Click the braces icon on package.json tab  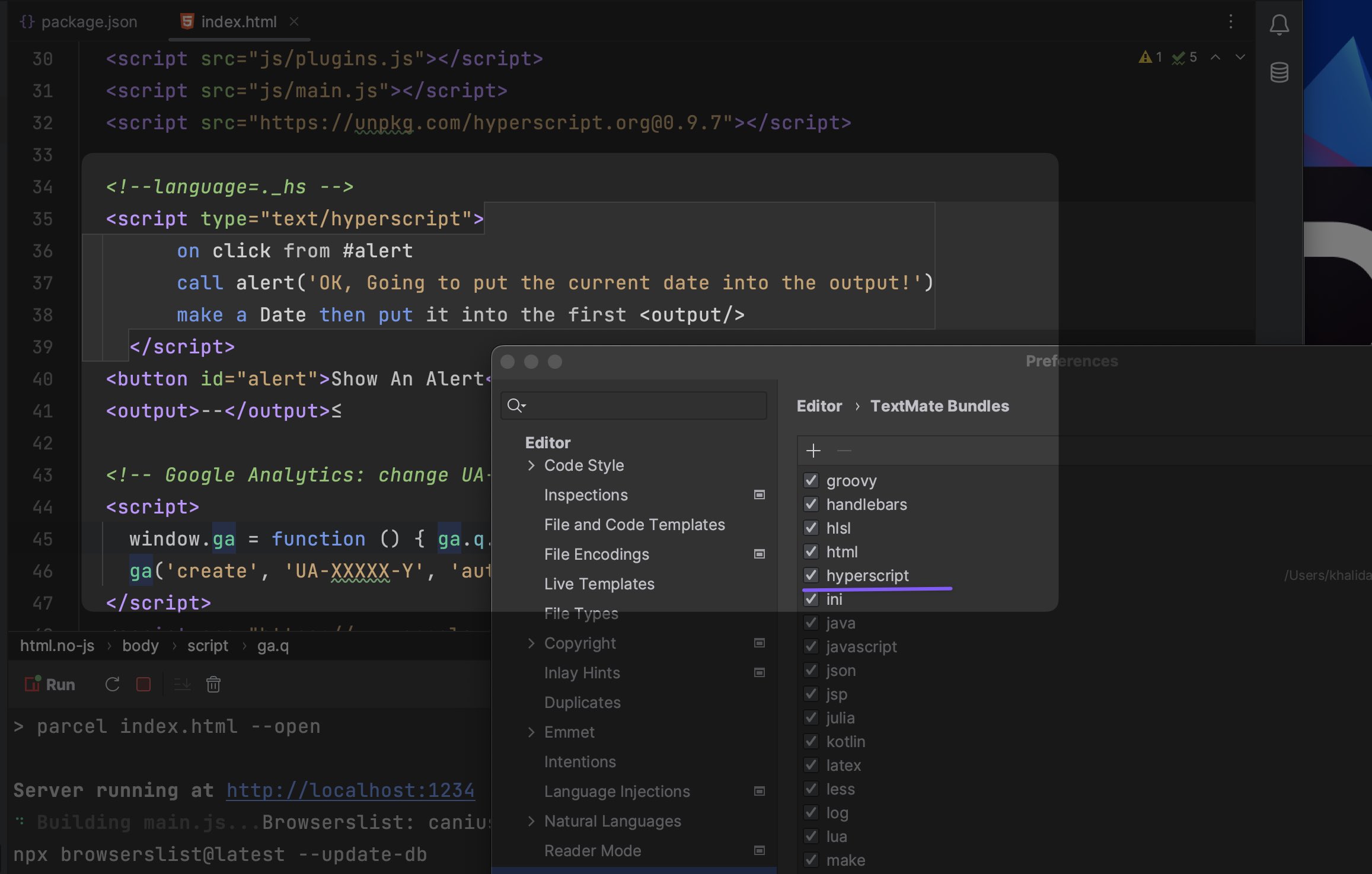[27, 21]
